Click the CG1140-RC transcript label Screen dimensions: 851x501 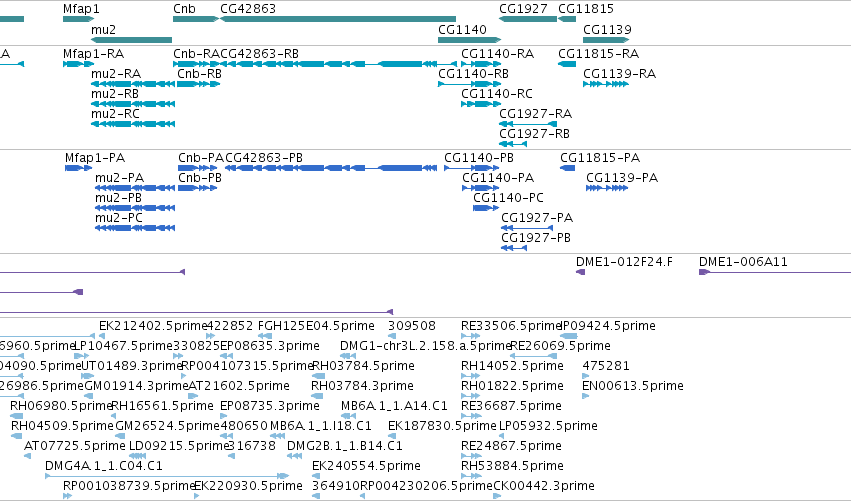[x=497, y=94]
